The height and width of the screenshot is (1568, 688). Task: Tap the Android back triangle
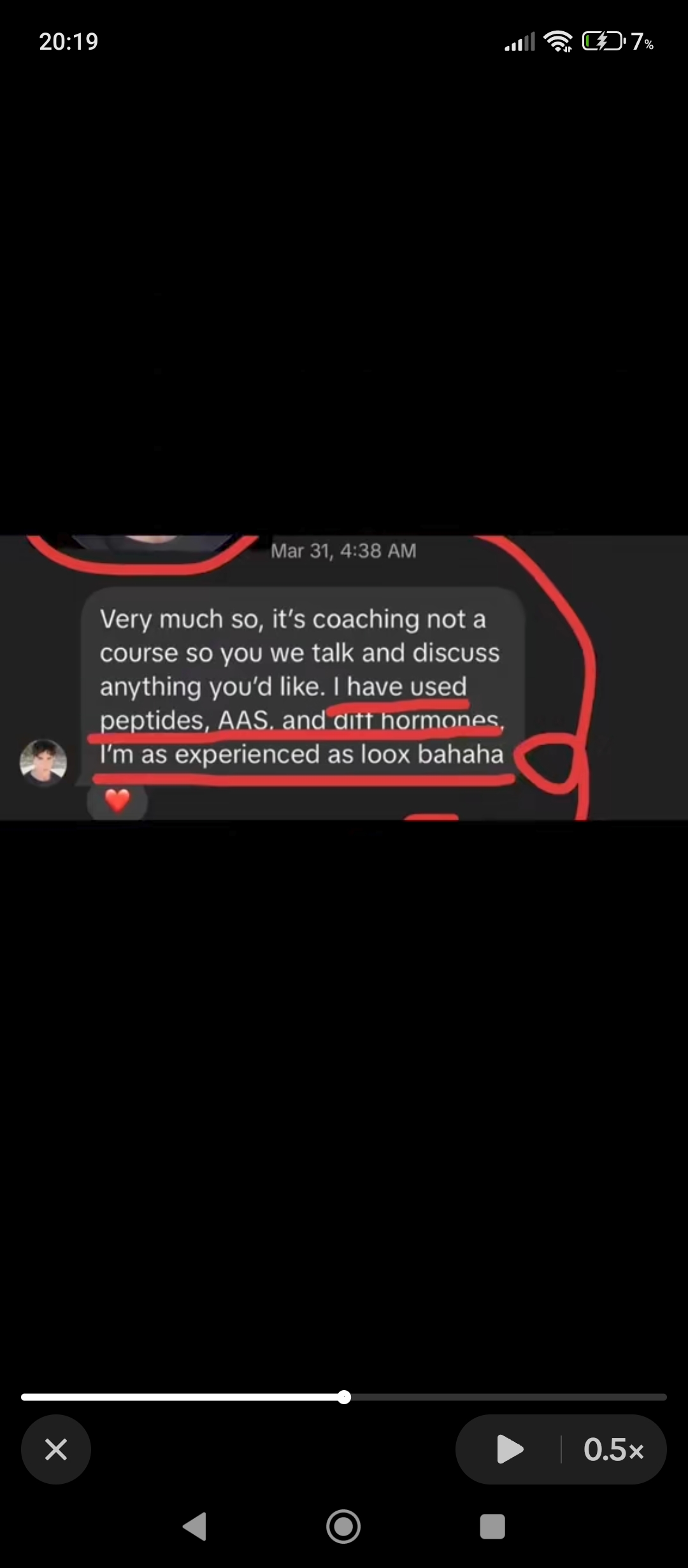coord(195,1527)
